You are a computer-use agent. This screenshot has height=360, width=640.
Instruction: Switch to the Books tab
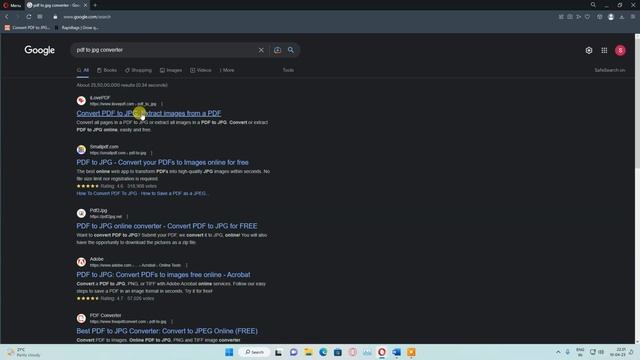tap(107, 70)
